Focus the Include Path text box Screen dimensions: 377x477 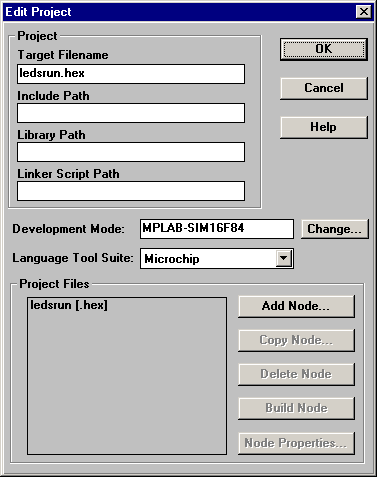coord(131,113)
